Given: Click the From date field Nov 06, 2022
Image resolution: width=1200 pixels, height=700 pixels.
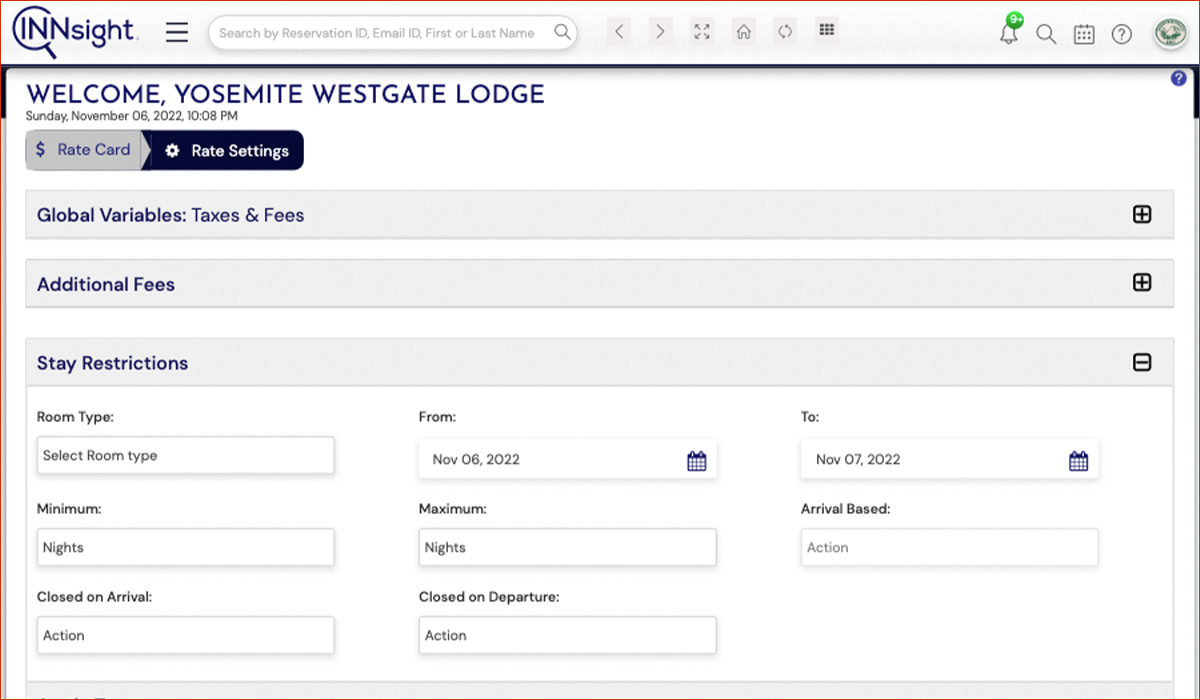Looking at the screenshot, I should (x=567, y=460).
